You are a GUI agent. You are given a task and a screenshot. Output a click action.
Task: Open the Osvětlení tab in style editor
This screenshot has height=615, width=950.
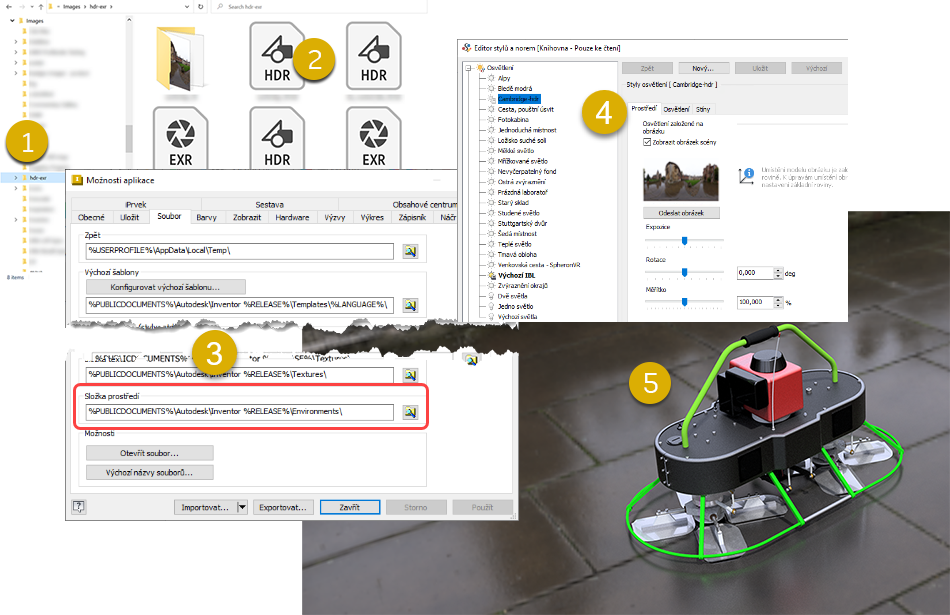(x=676, y=109)
